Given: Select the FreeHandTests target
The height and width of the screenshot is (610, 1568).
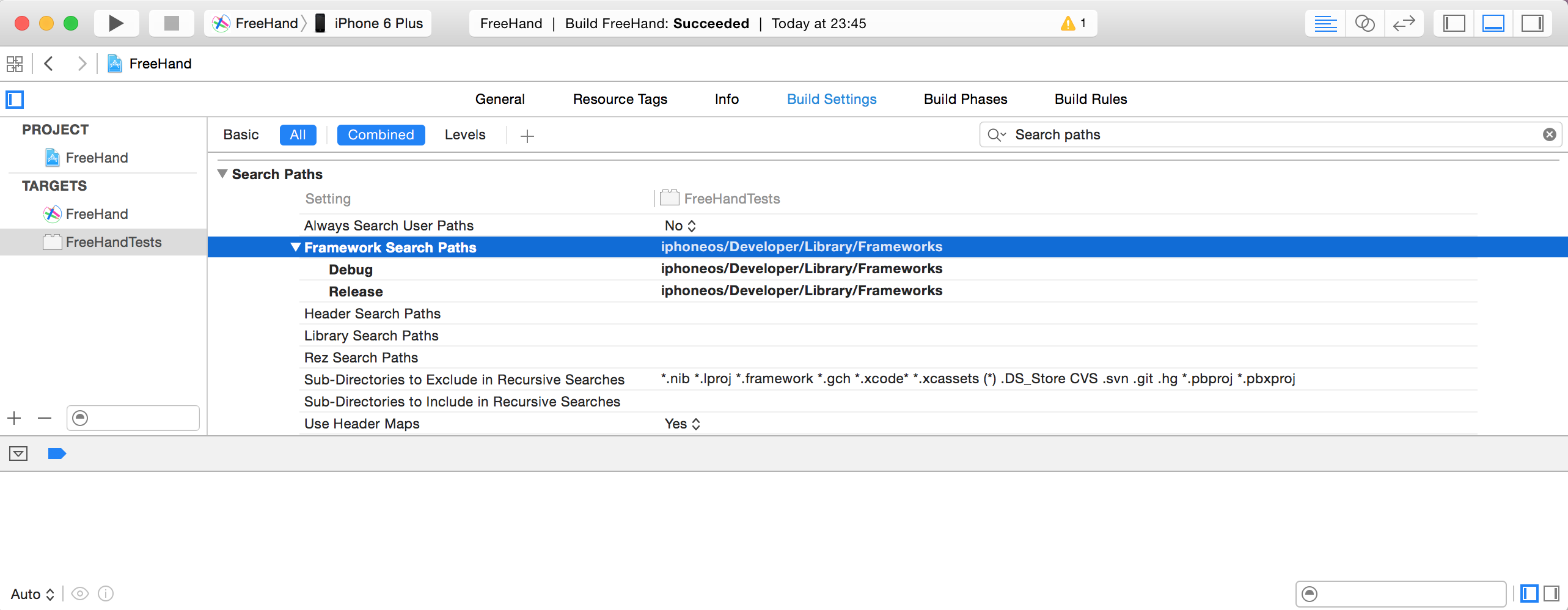Looking at the screenshot, I should [x=103, y=242].
